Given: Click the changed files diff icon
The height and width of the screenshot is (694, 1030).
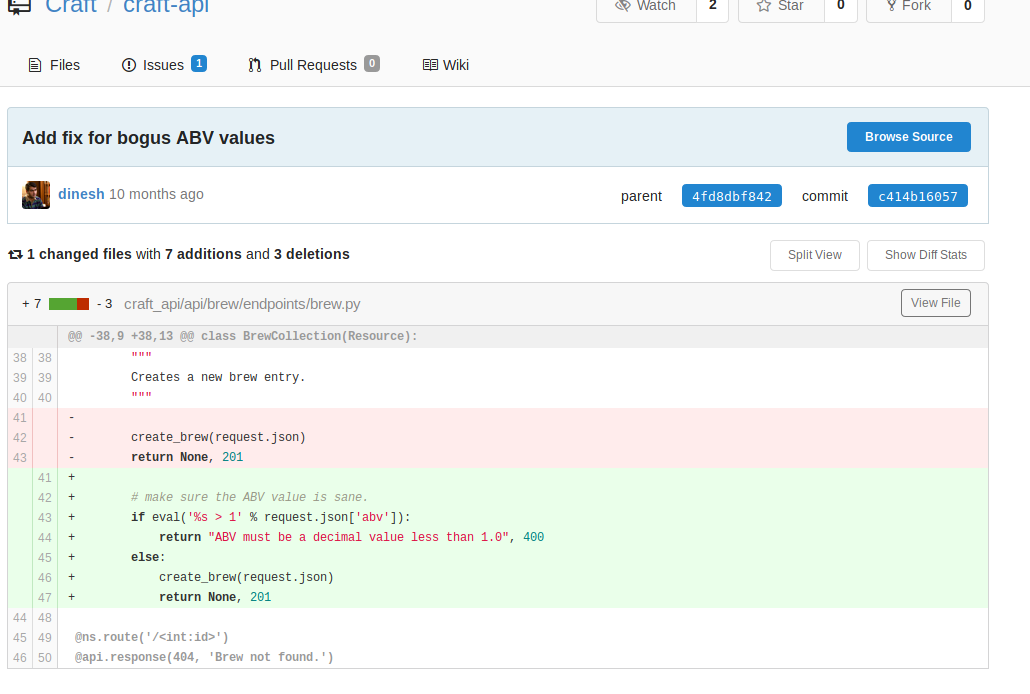Looking at the screenshot, I should click(15, 255).
